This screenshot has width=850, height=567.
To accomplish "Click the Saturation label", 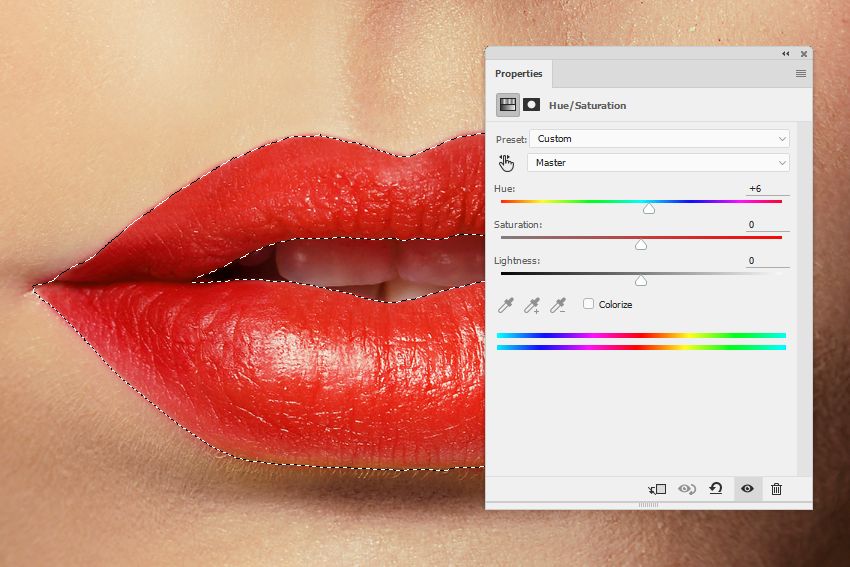I will point(518,224).
